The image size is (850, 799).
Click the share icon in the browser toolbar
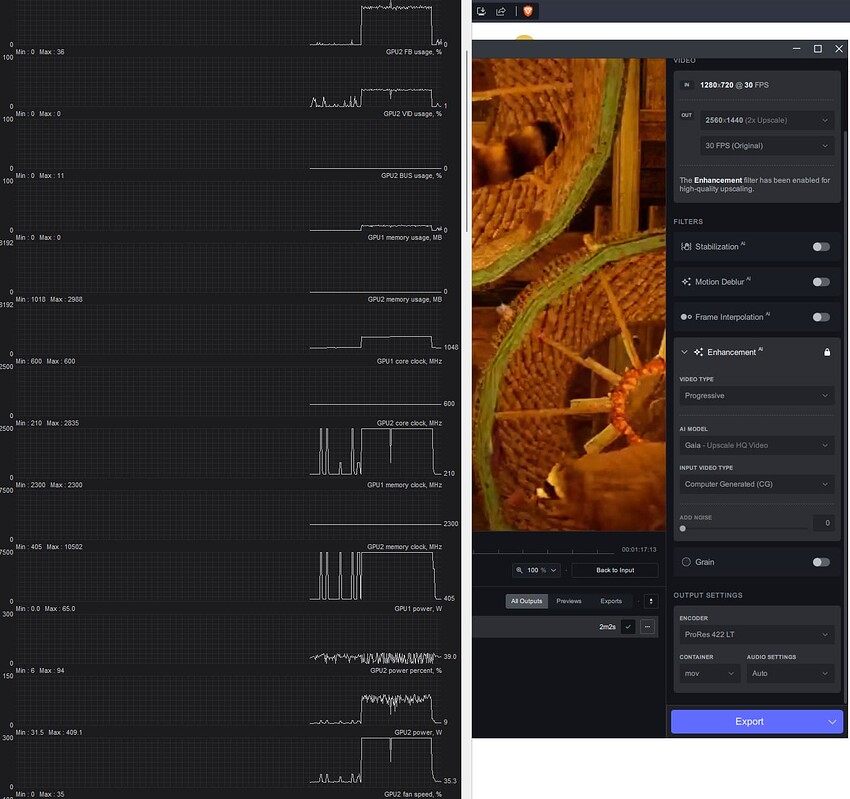pyautogui.click(x=499, y=12)
